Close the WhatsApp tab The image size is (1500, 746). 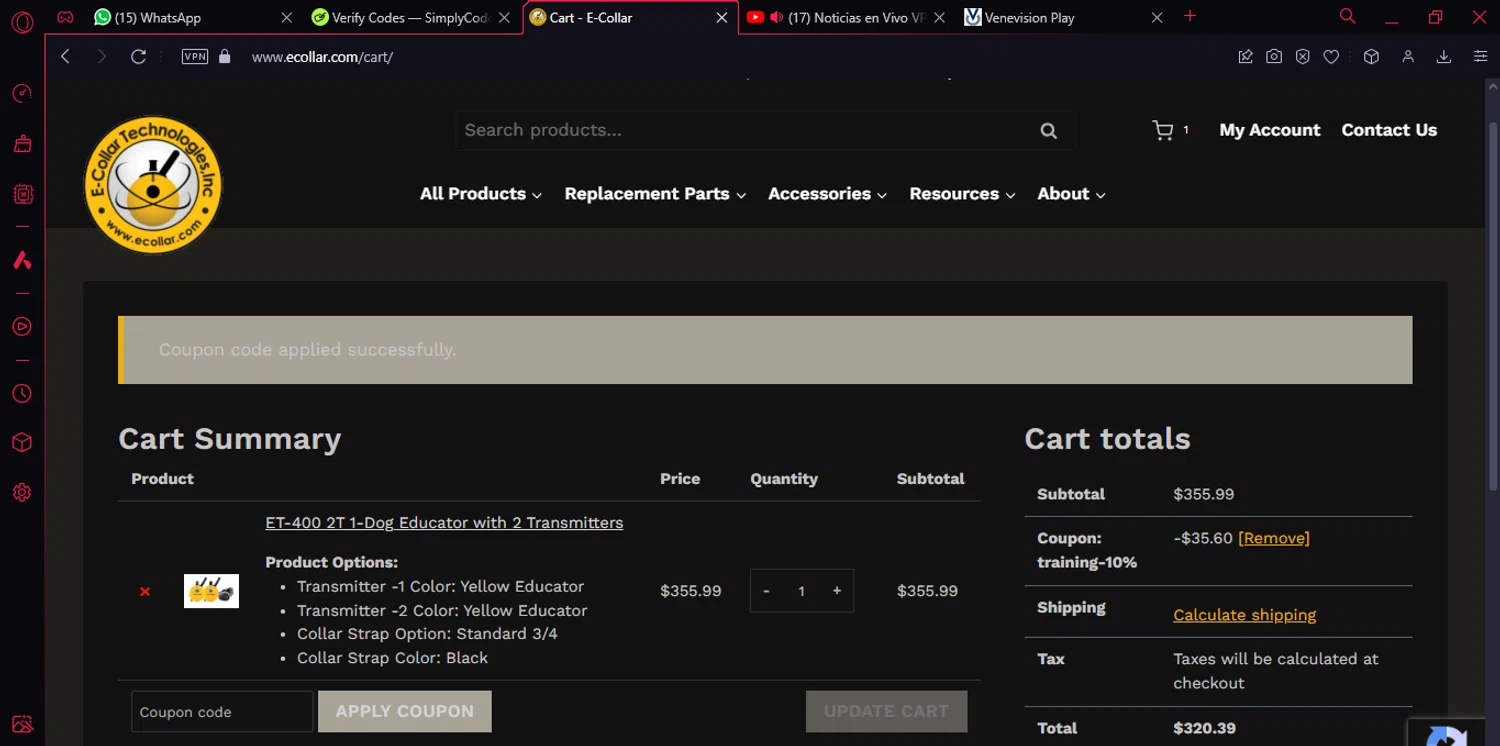[x=287, y=17]
